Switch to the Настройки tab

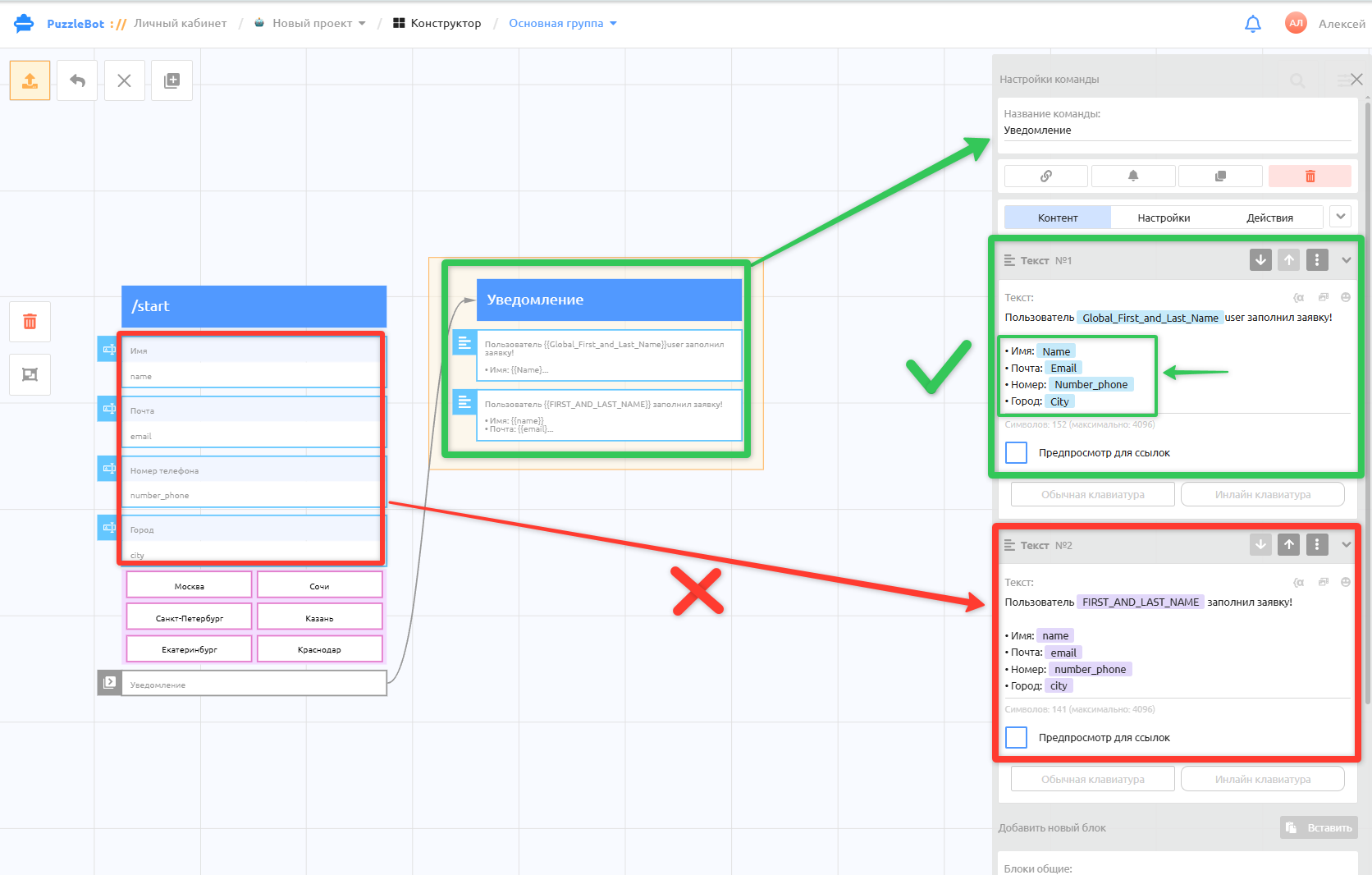pos(1164,218)
